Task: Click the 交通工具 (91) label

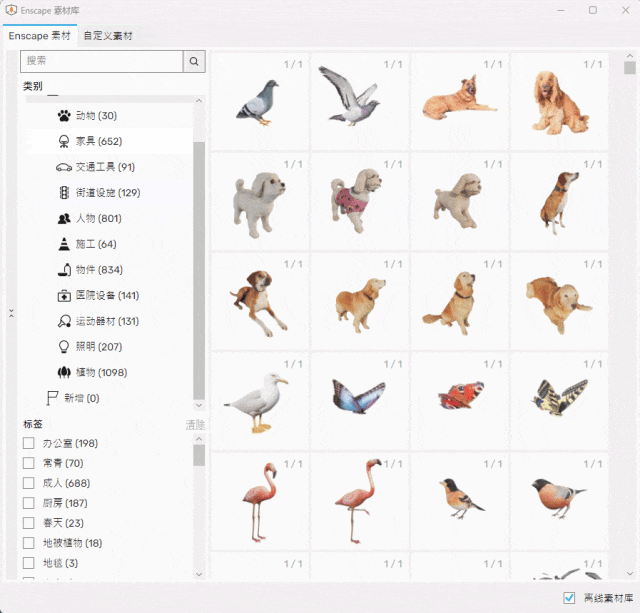Action: (x=105, y=167)
